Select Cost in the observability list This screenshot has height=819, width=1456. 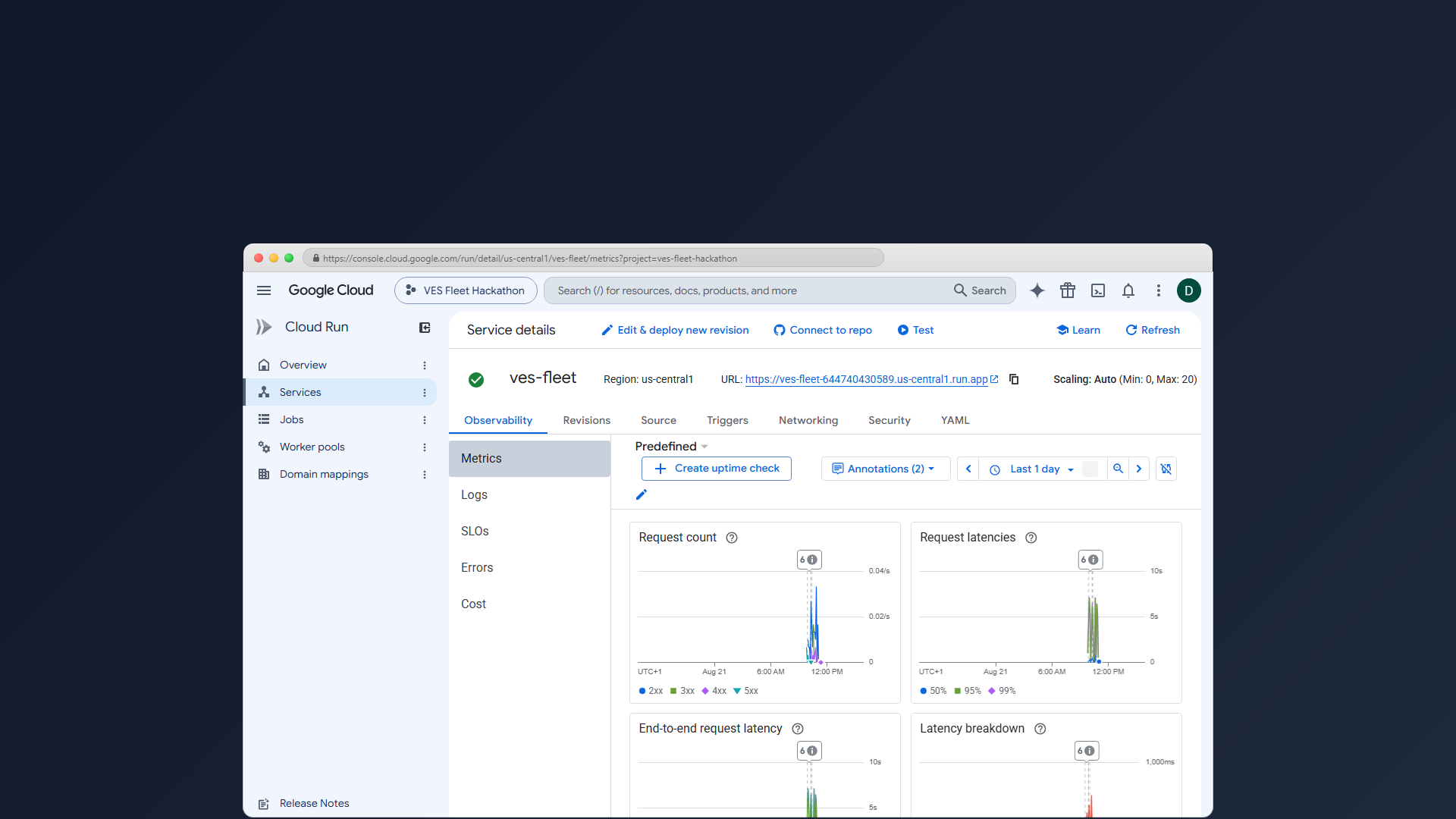click(x=529, y=604)
